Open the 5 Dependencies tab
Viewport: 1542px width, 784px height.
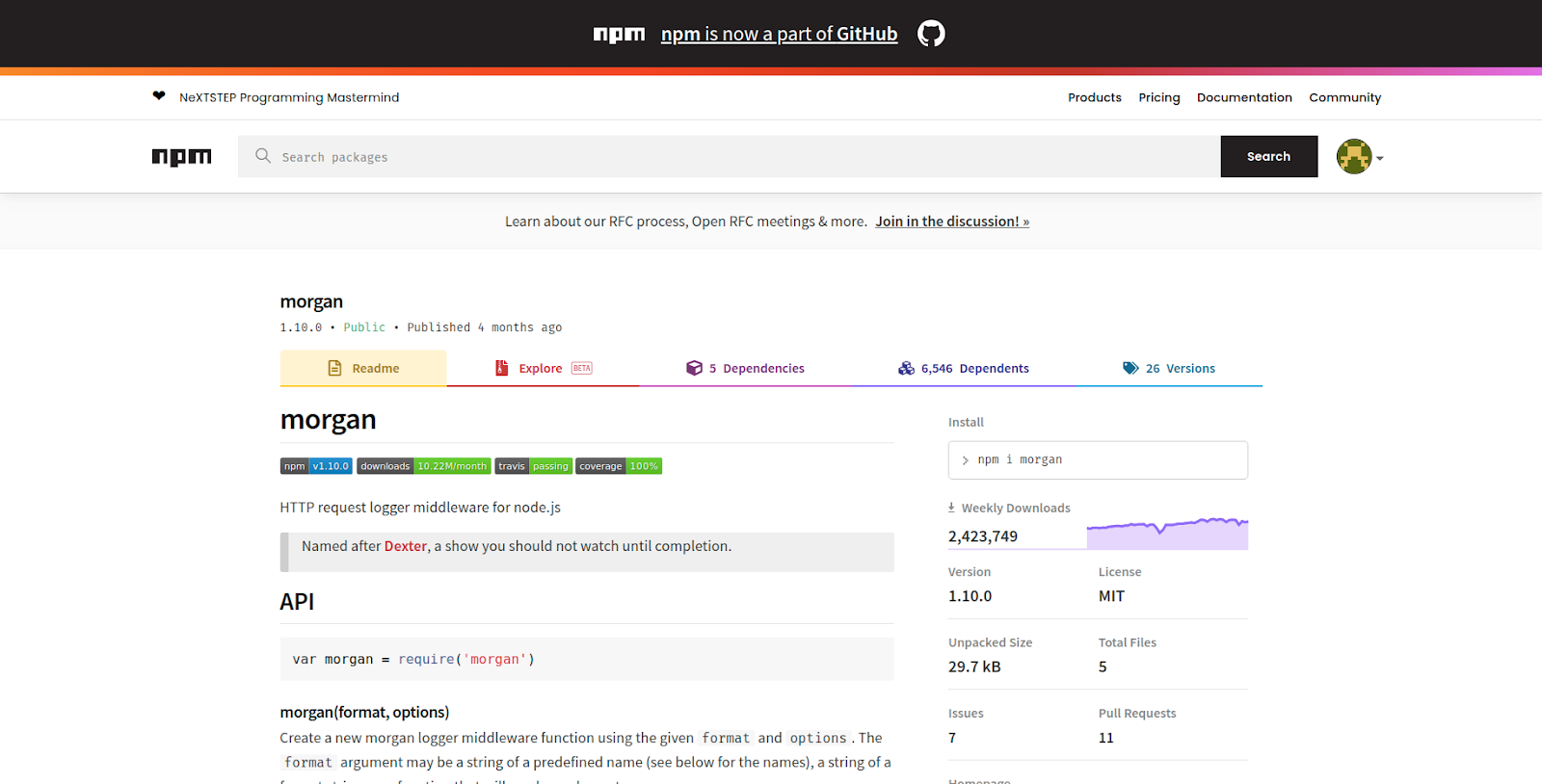pos(745,368)
